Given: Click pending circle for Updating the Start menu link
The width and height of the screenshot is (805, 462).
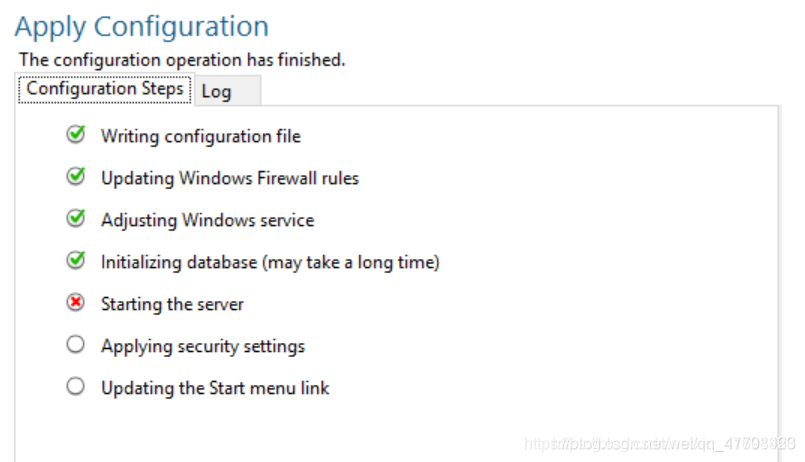Looking at the screenshot, I should (x=75, y=387).
